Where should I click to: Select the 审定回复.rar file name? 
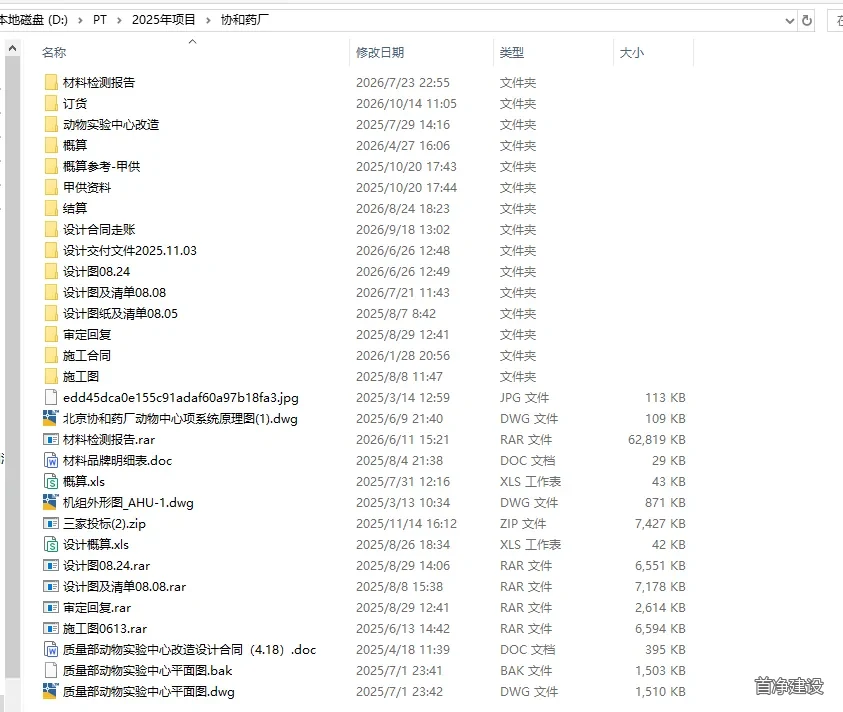click(97, 607)
